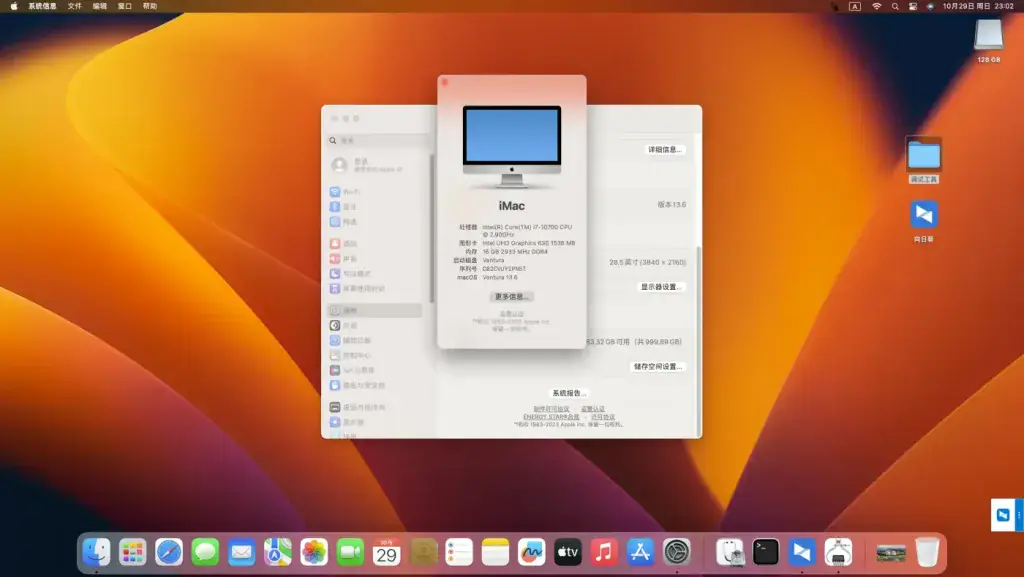The height and width of the screenshot is (577, 1024).
Task: Open Wi-Fi settings in the sidebar
Action: 374,192
